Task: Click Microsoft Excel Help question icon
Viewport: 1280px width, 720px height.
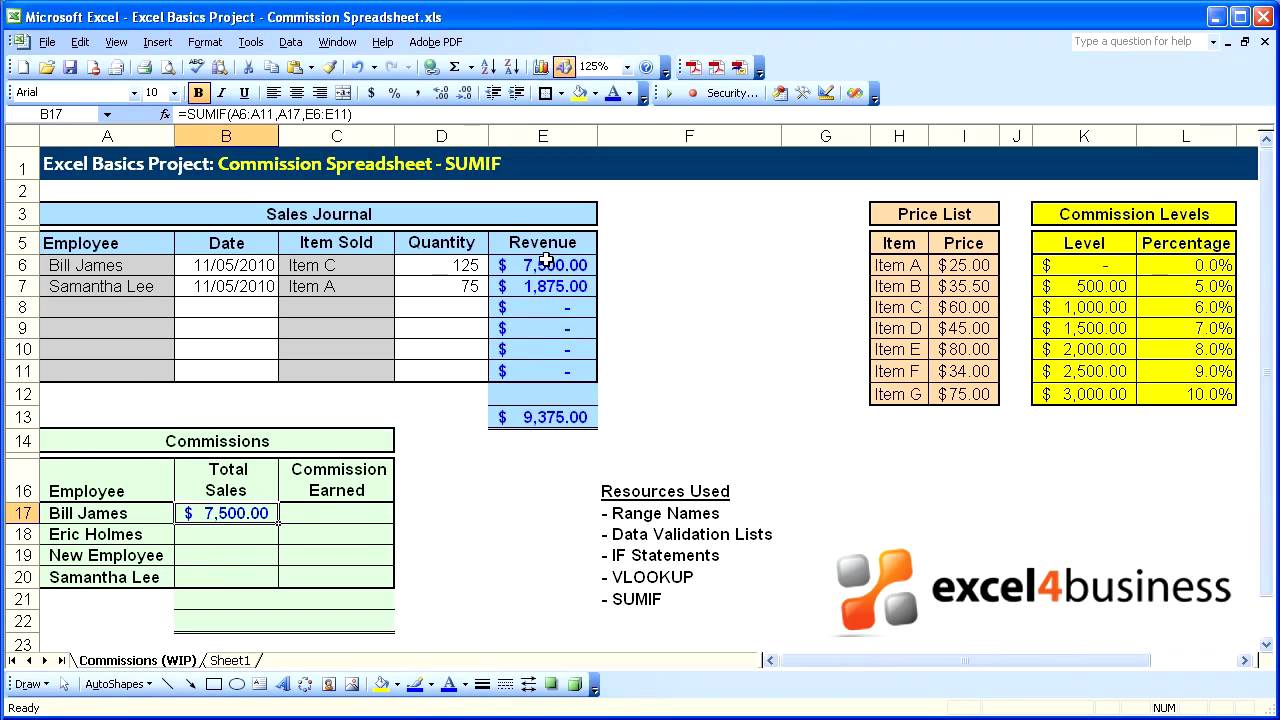Action: [x=646, y=67]
